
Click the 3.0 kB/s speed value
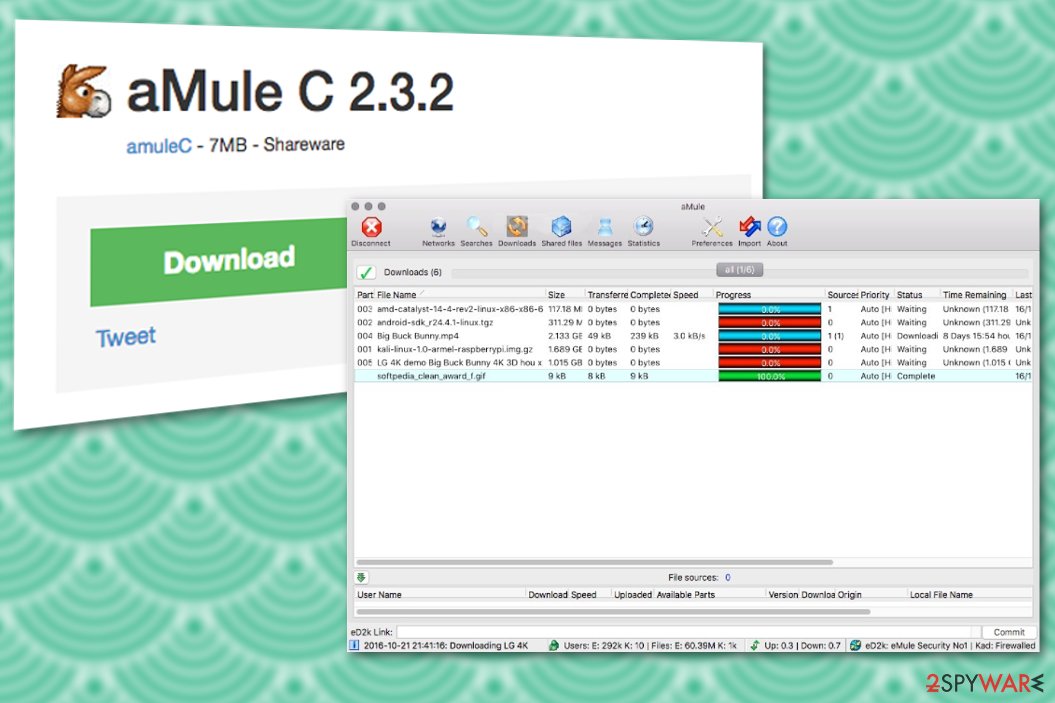click(x=689, y=336)
